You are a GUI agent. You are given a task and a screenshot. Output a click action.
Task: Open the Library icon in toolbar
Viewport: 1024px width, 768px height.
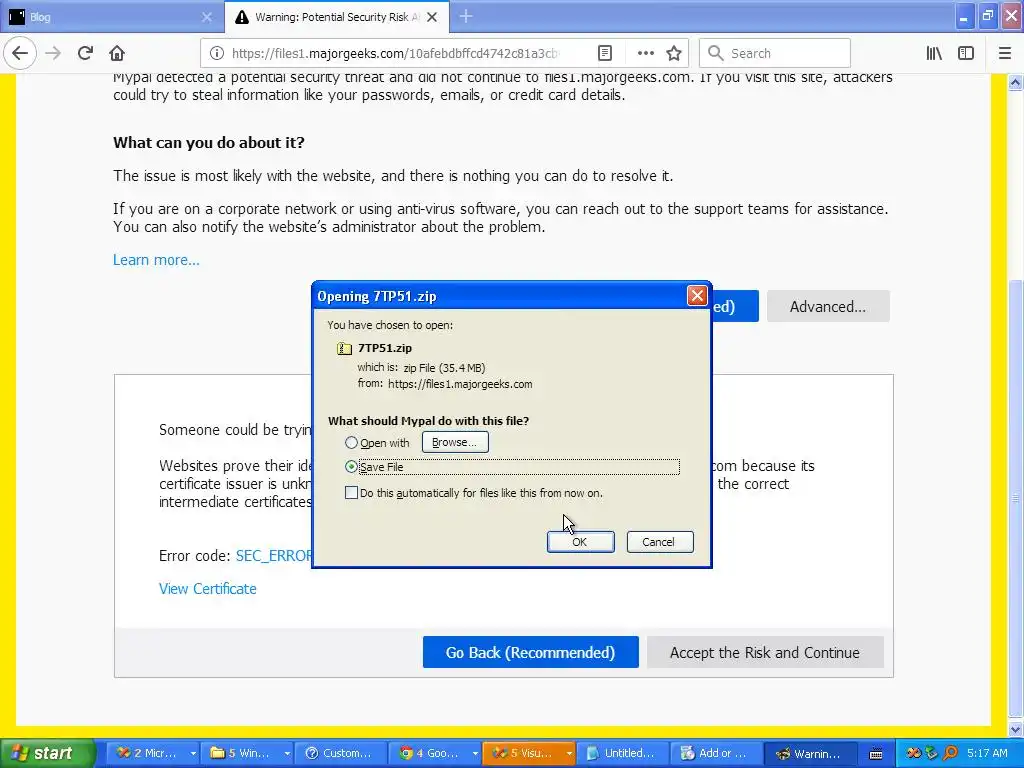point(934,53)
